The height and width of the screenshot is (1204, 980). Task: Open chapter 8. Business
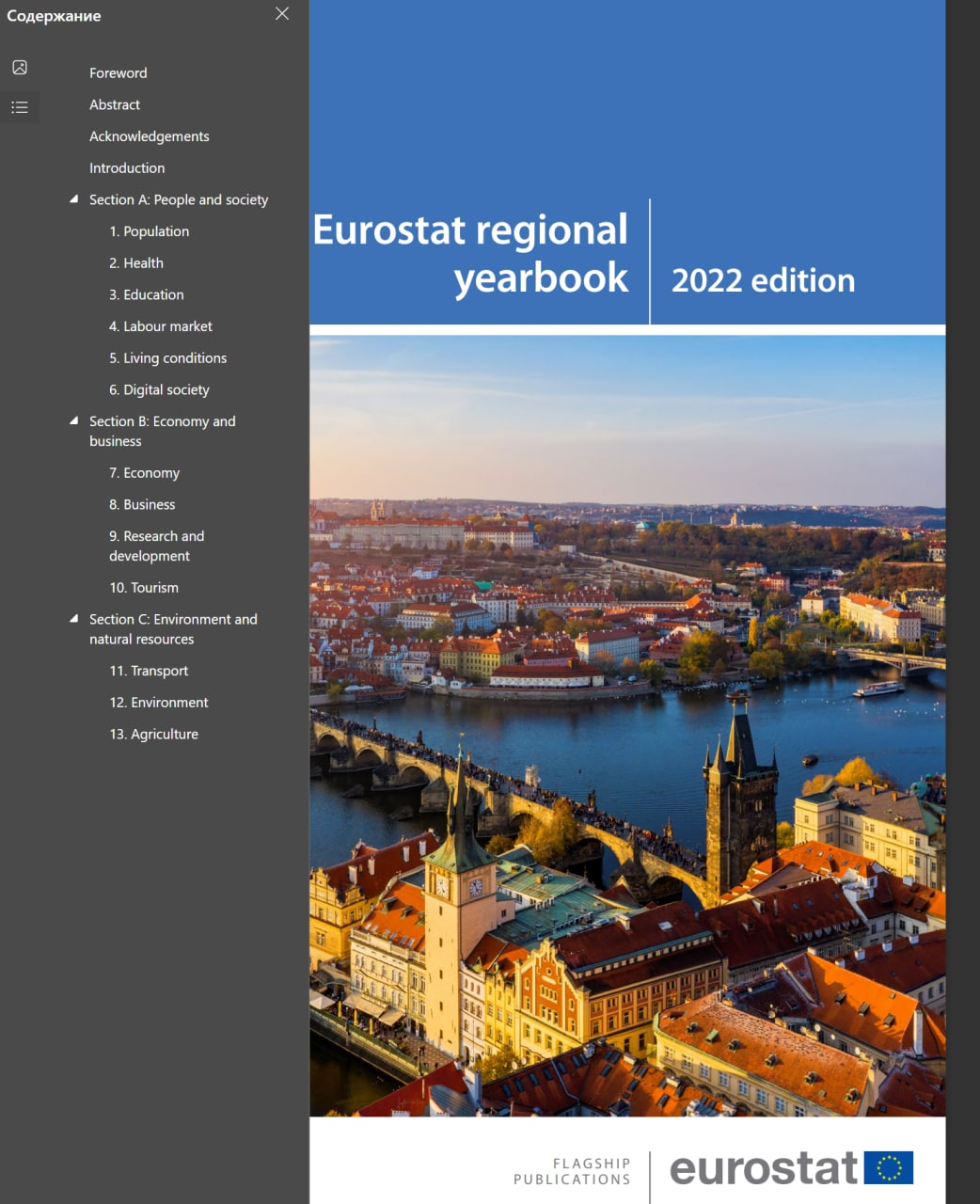(142, 504)
